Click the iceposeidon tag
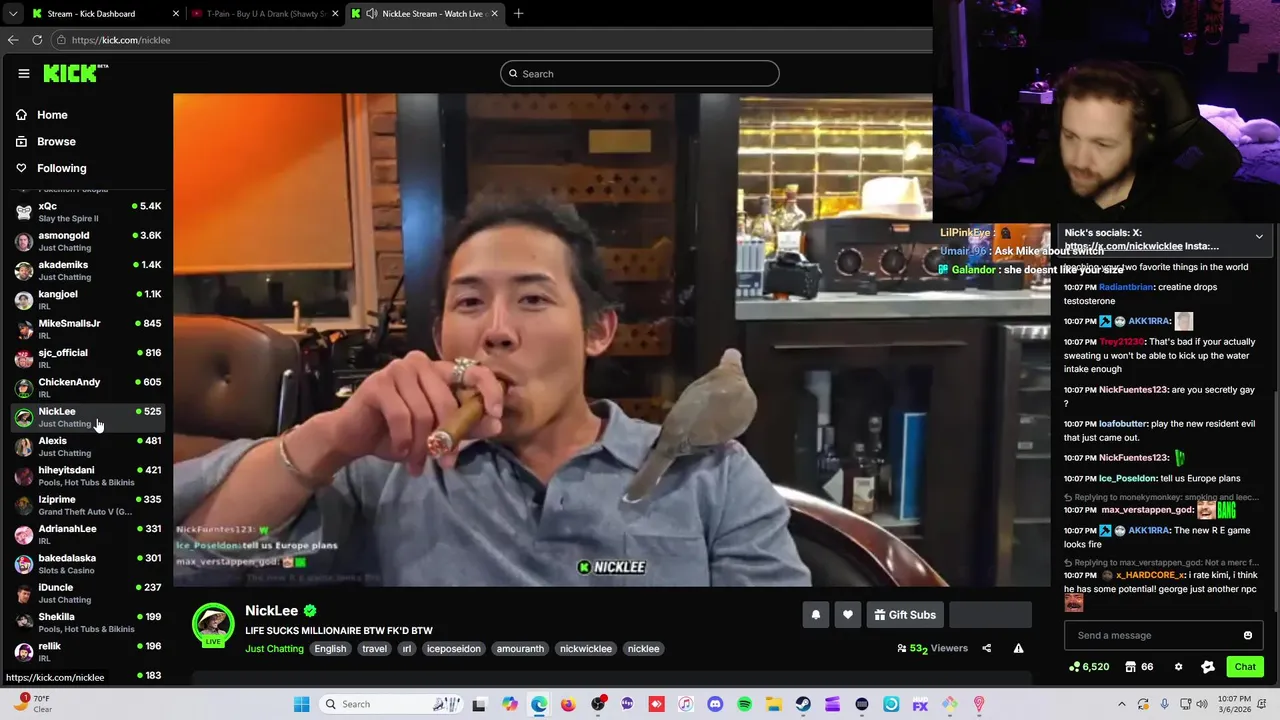This screenshot has width=1280, height=720. point(454,649)
